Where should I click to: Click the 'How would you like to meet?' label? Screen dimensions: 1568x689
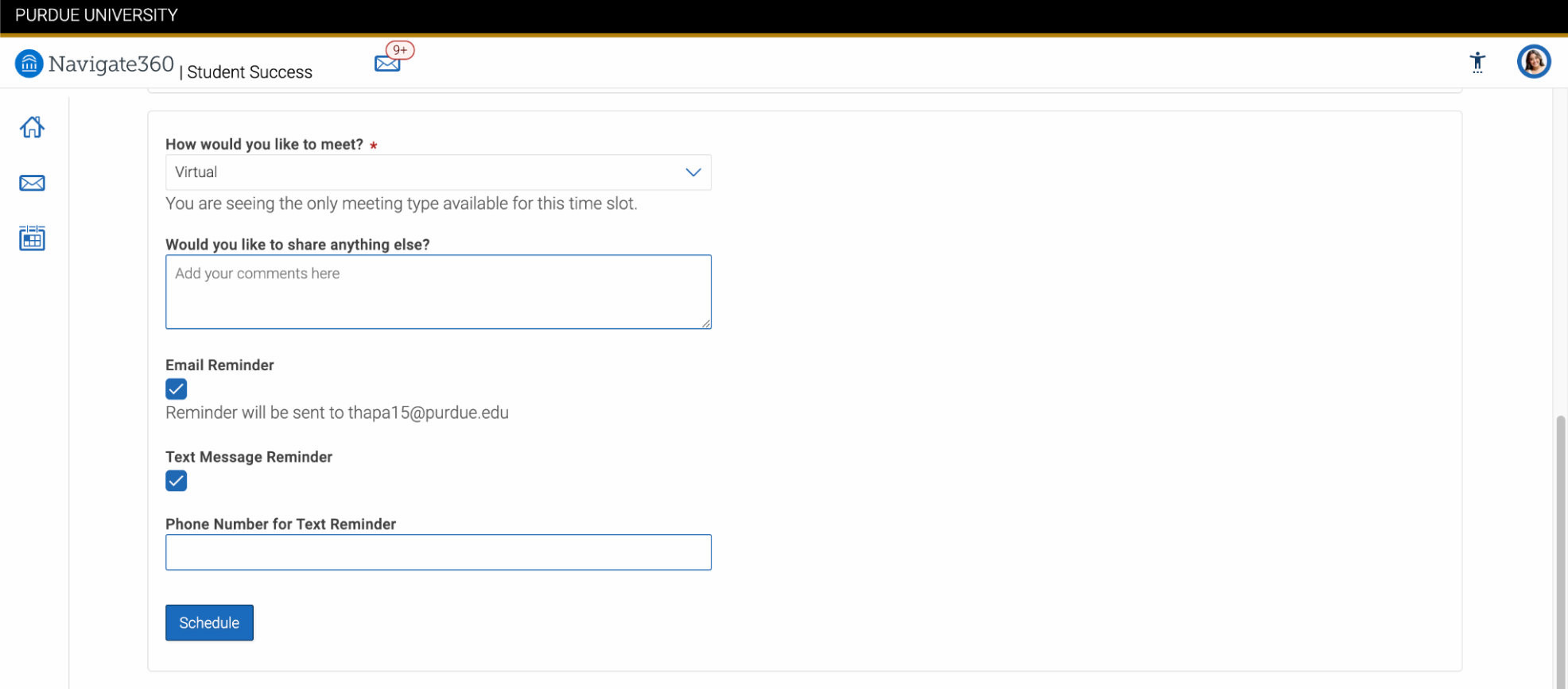coord(264,145)
